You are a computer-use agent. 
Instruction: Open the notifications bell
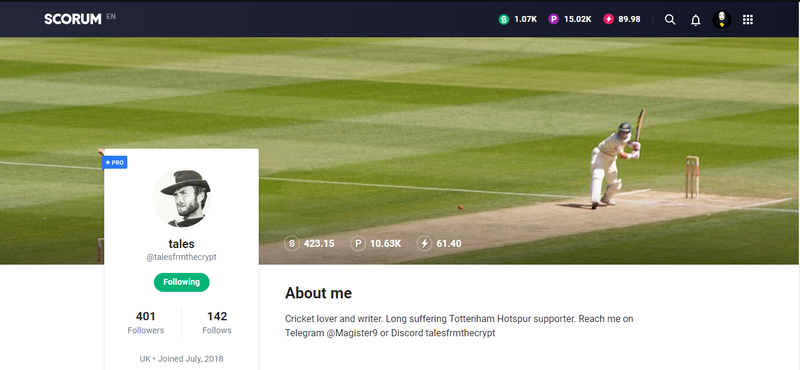pos(695,20)
